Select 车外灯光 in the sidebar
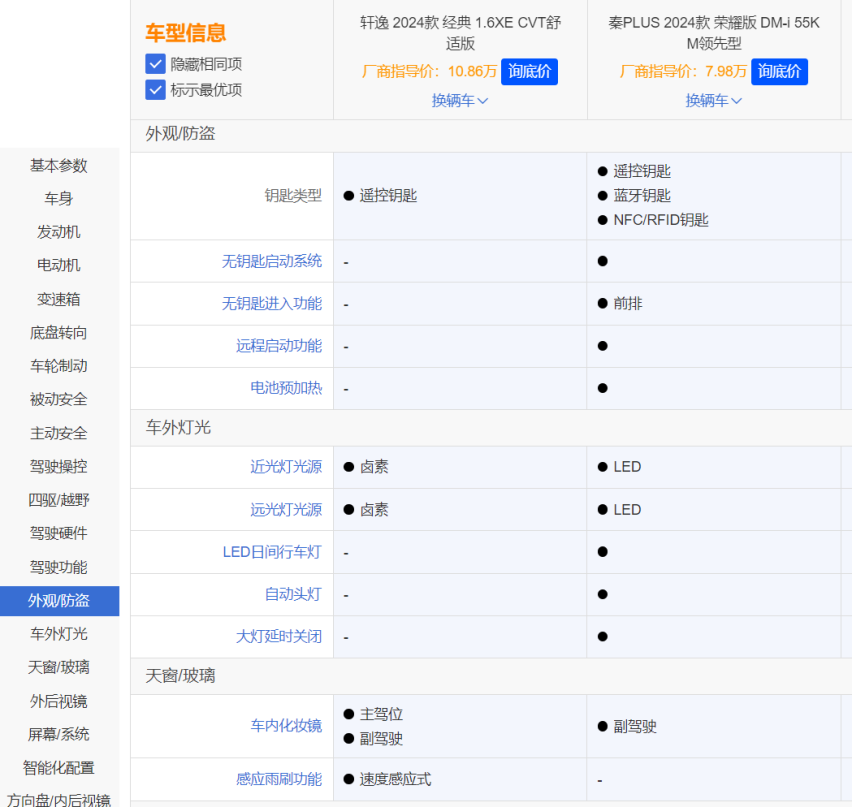This screenshot has height=807, width=852. [x=59, y=634]
